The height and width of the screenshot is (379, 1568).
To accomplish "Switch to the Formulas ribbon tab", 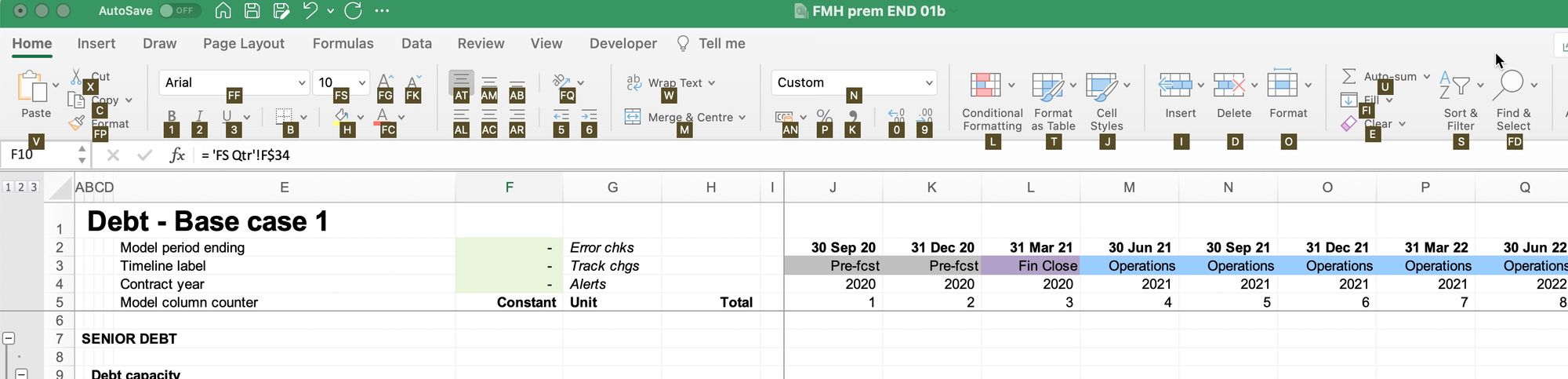I will click(343, 43).
